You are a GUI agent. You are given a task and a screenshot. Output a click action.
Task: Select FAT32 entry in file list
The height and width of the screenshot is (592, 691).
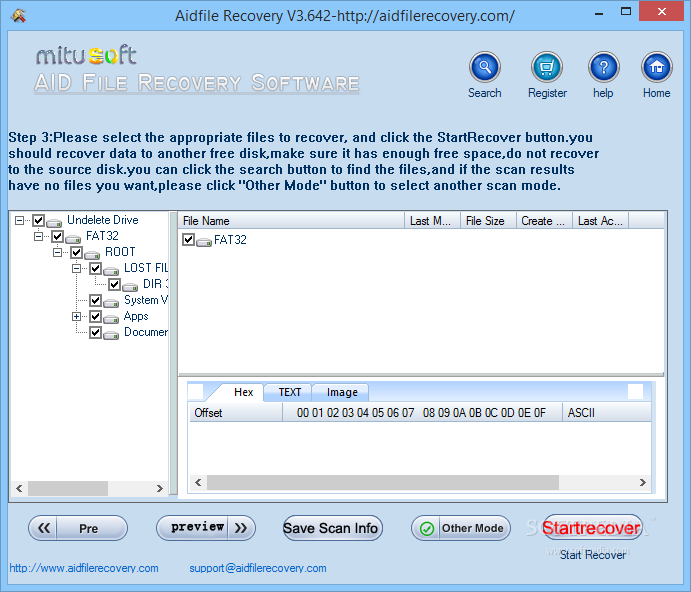coord(230,240)
